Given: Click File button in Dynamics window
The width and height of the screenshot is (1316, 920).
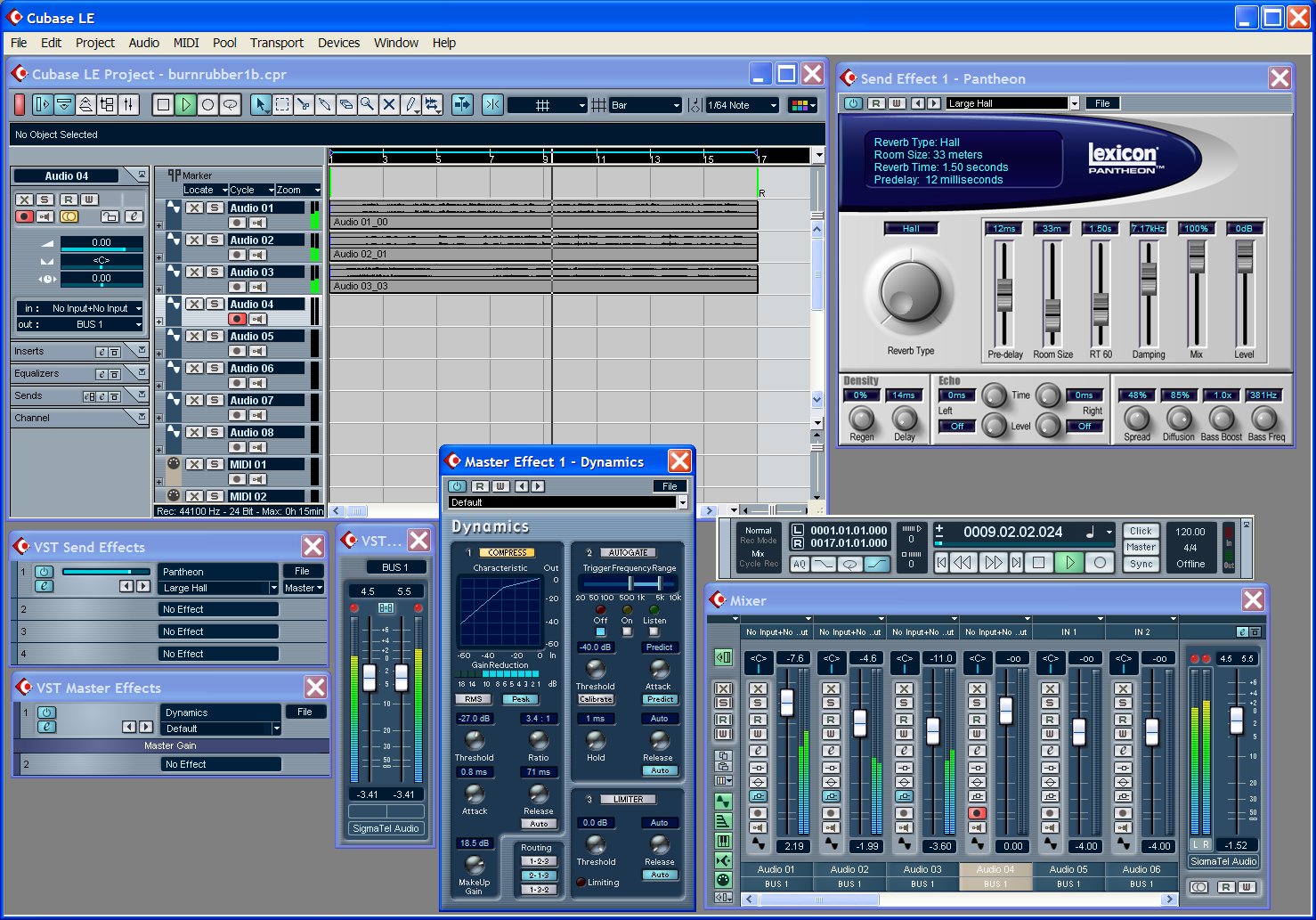Looking at the screenshot, I should point(670,486).
